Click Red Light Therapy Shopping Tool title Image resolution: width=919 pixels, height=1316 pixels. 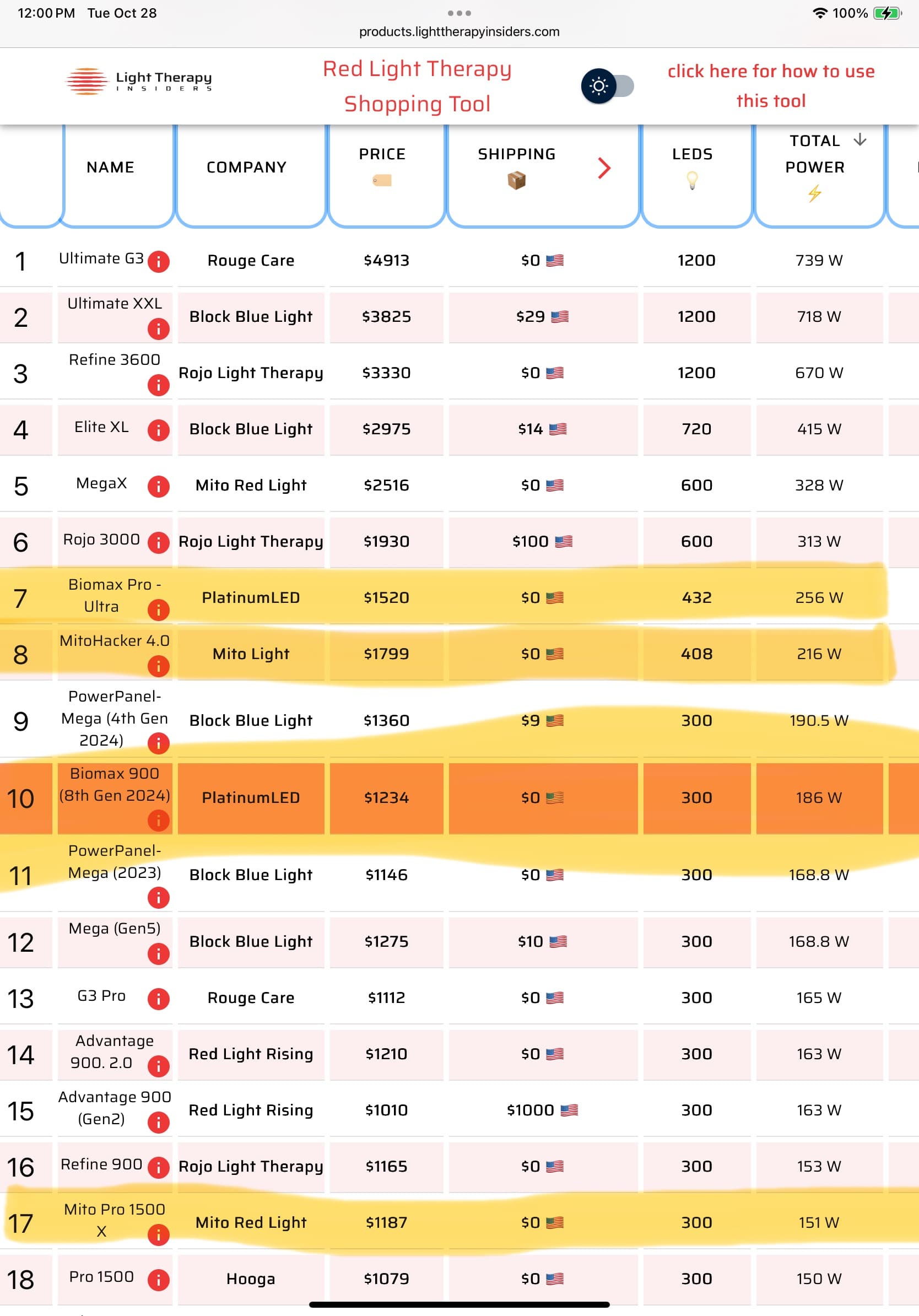click(x=417, y=86)
